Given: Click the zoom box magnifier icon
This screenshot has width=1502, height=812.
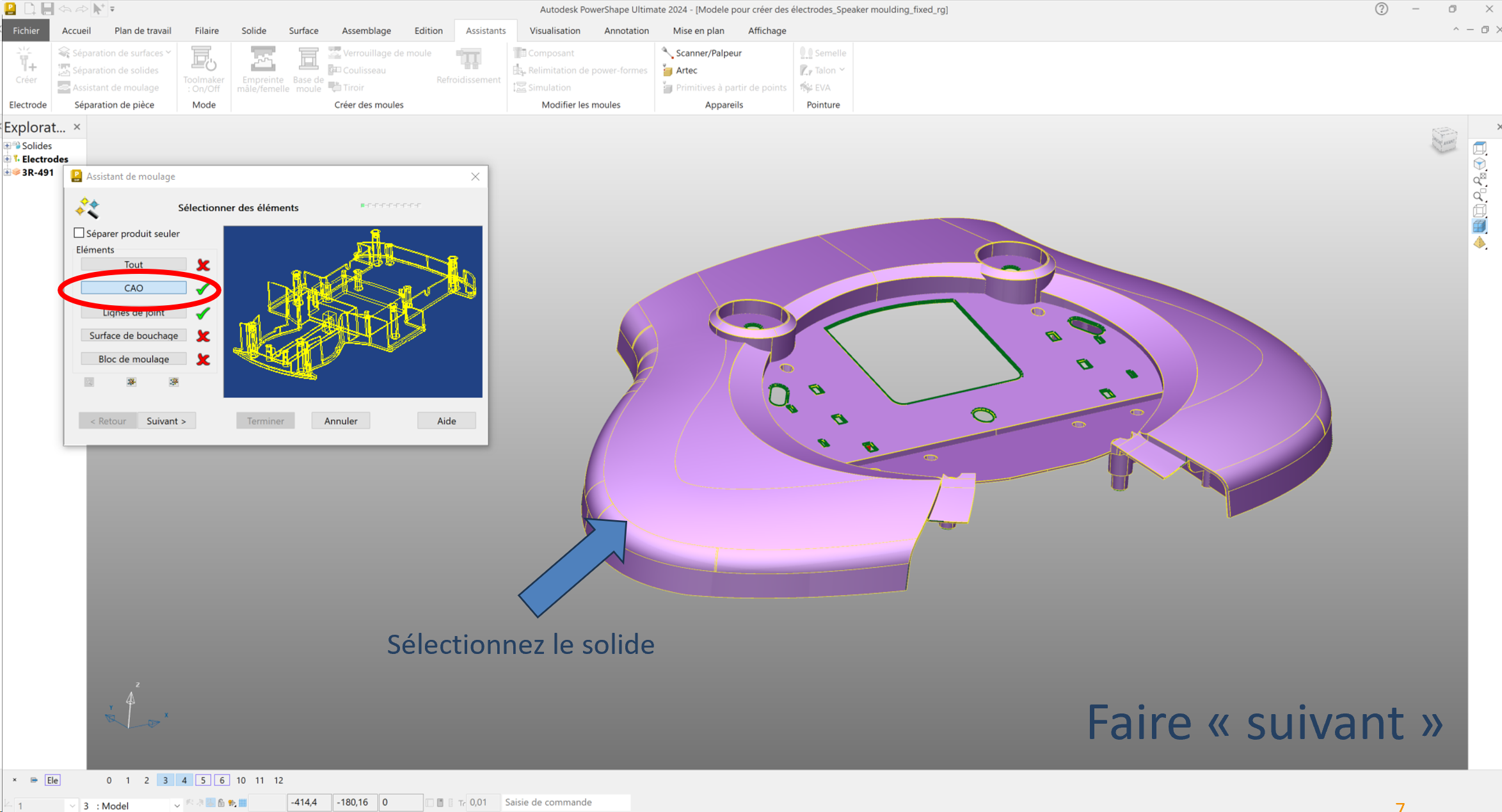Looking at the screenshot, I should (1480, 196).
